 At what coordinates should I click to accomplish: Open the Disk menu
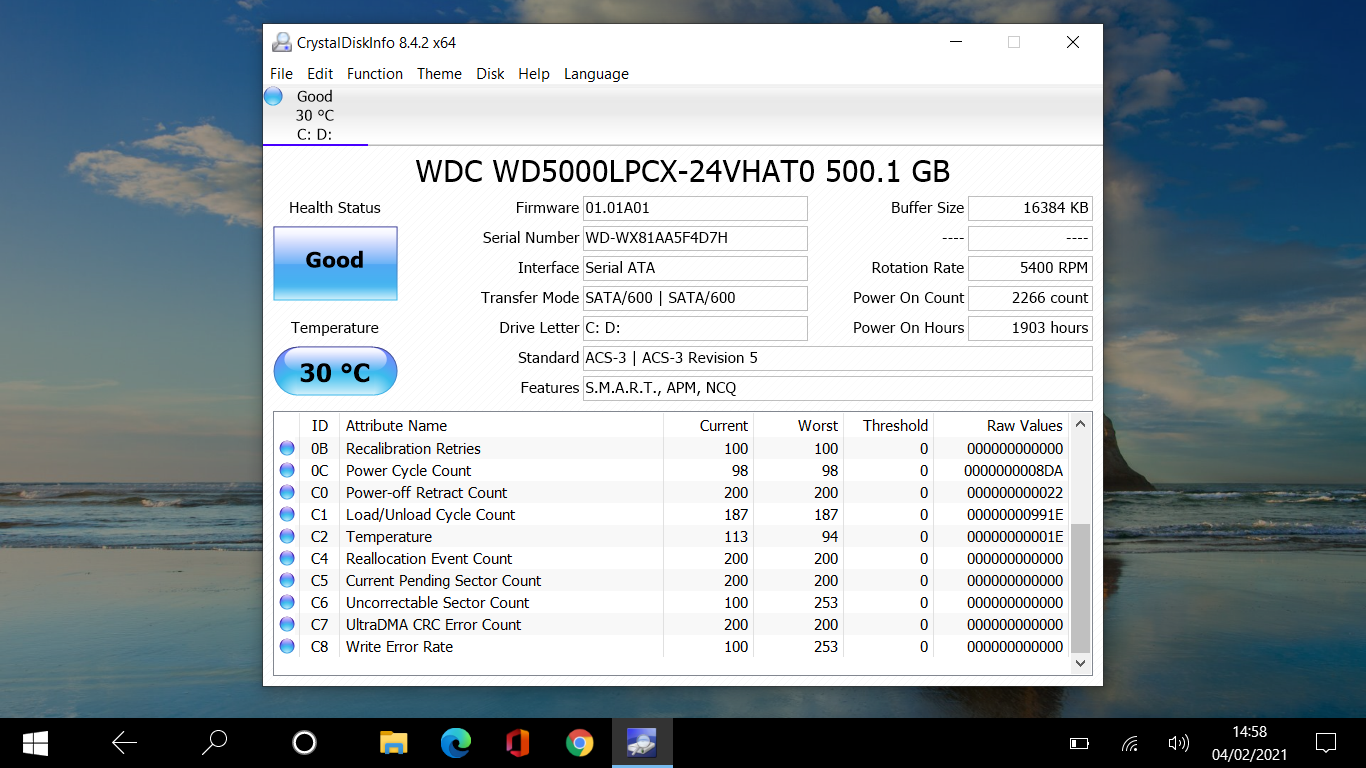tap(490, 74)
